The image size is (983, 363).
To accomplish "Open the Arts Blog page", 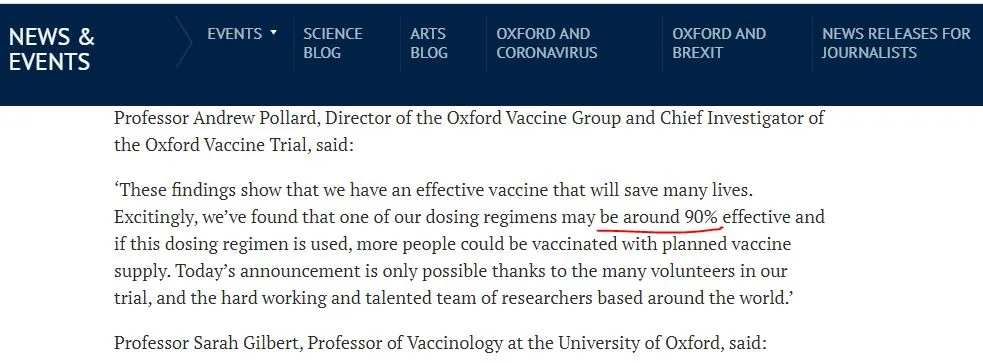I will pos(429,43).
